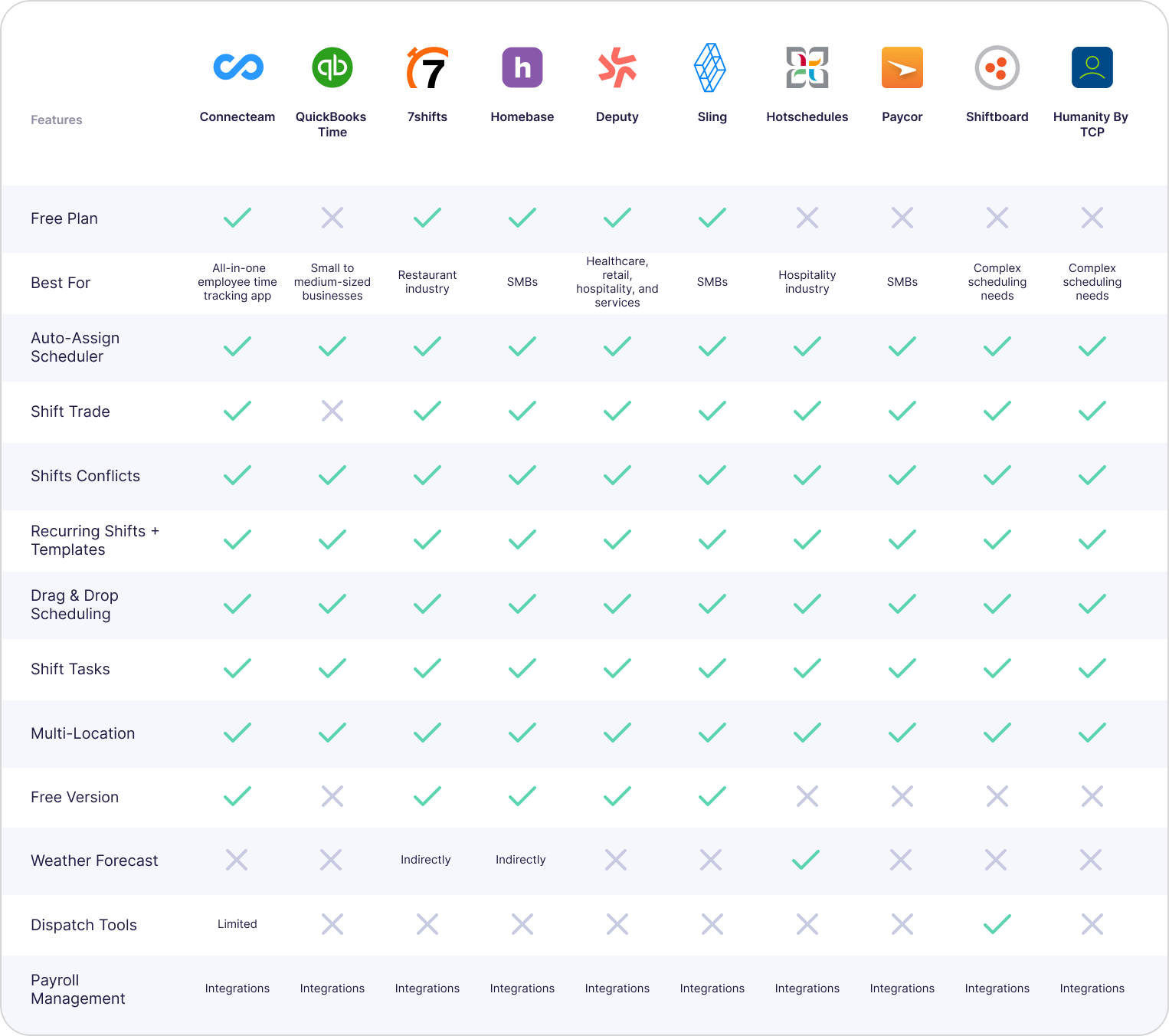This screenshot has height=1036, width=1169.
Task: Click the Hotschedules logo
Action: (x=807, y=67)
